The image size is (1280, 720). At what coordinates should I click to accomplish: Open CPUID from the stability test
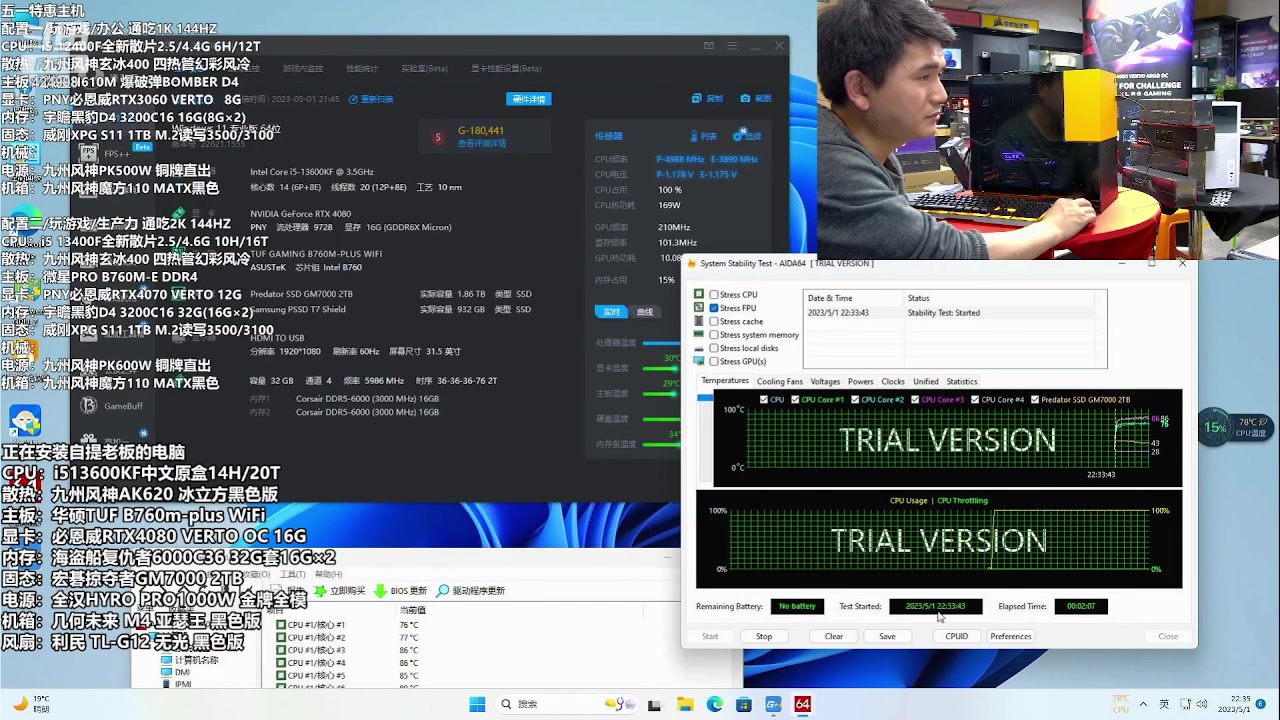[957, 636]
